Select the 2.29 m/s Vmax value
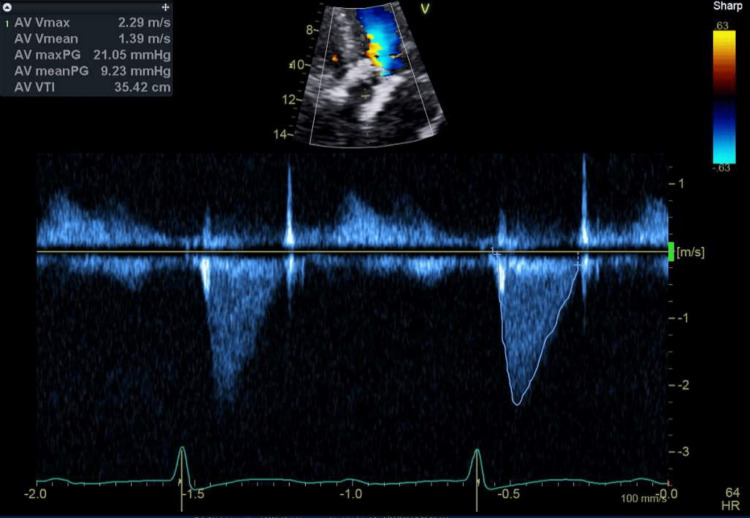Image resolution: width=750 pixels, height=518 pixels. pyautogui.click(x=144, y=22)
